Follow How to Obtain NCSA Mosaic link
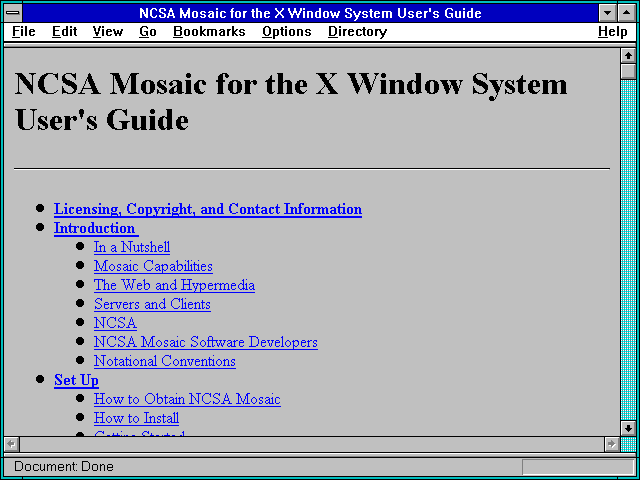The height and width of the screenshot is (480, 640). tap(187, 399)
